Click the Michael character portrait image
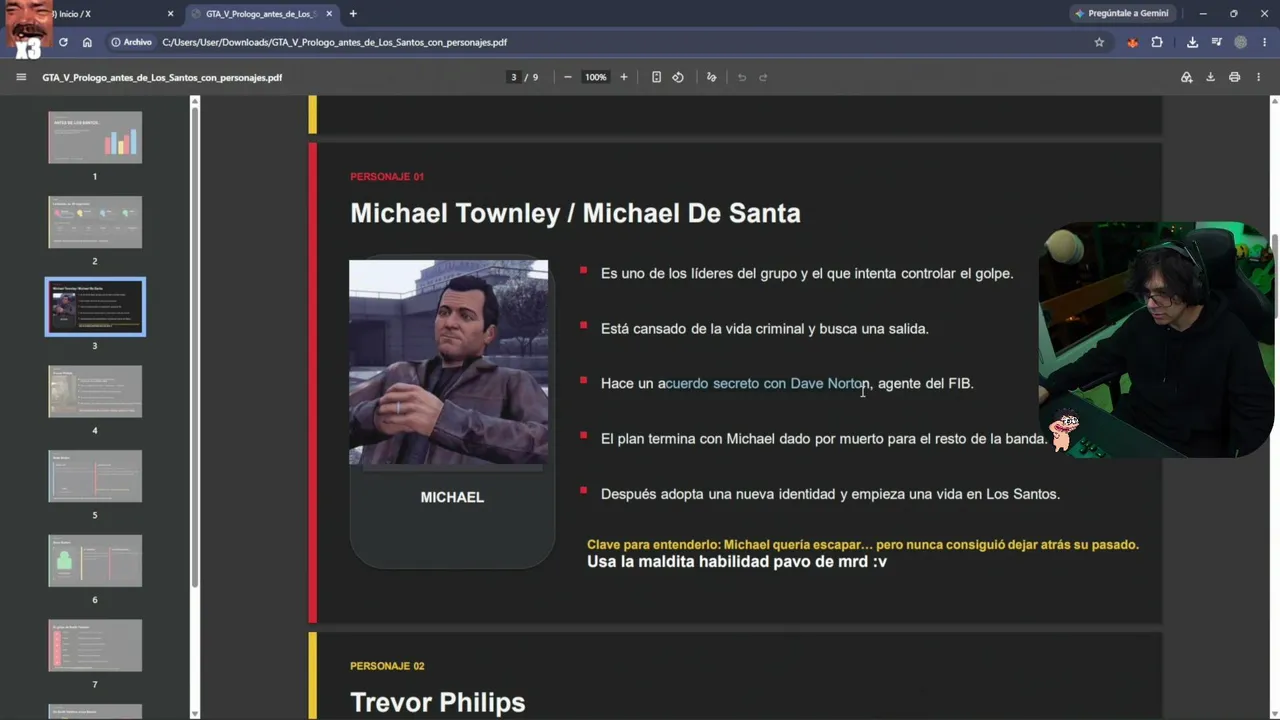This screenshot has width=1280, height=720. 448,363
